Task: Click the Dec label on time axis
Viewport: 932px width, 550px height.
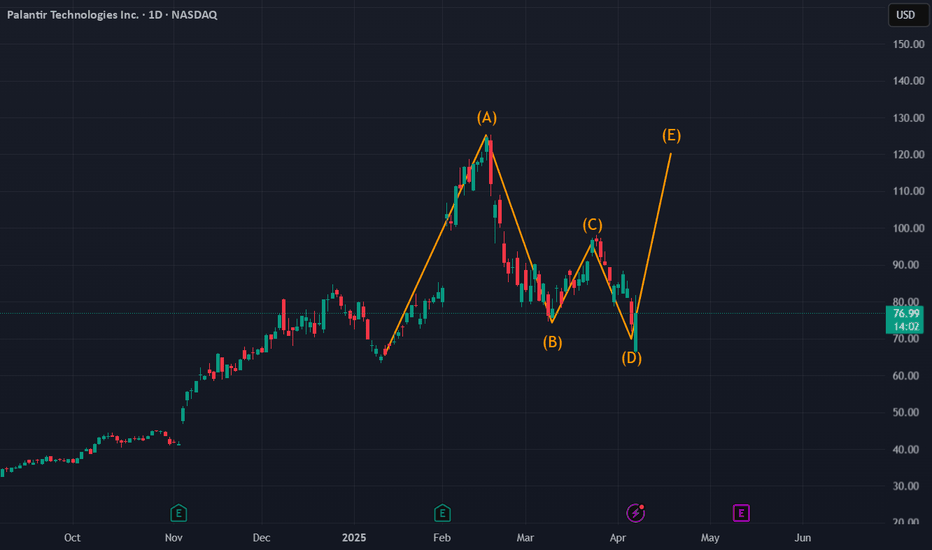Action: [262, 538]
